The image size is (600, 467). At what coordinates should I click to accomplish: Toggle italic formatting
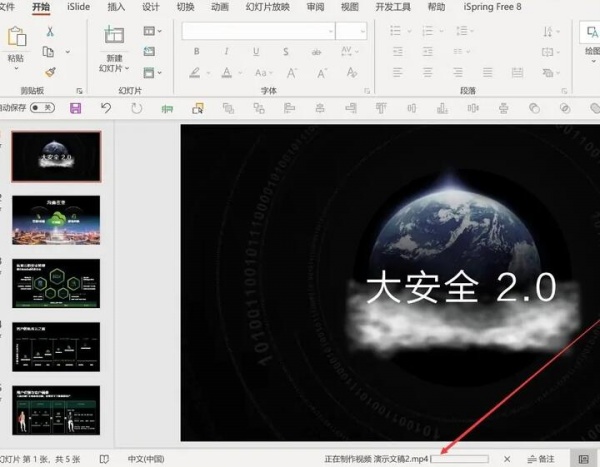coord(227,51)
